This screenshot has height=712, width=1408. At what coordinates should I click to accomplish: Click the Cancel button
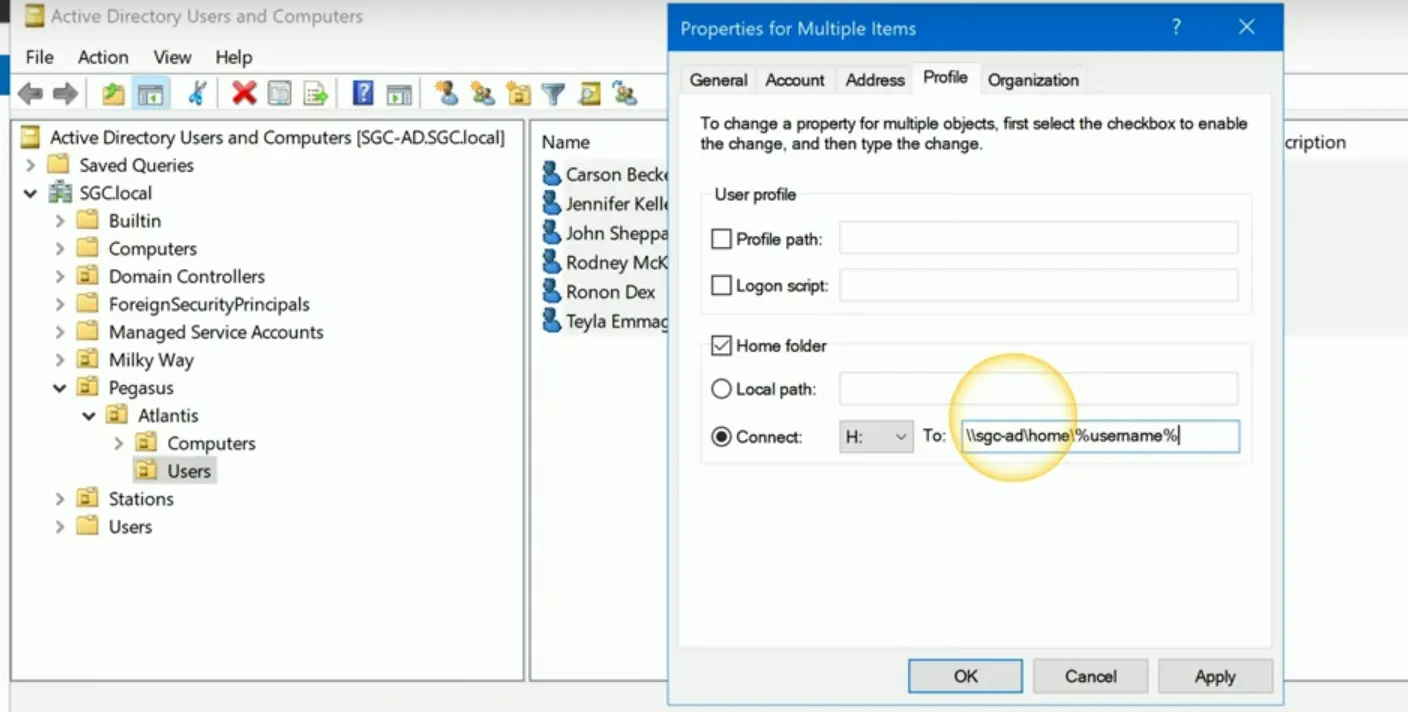tap(1090, 676)
